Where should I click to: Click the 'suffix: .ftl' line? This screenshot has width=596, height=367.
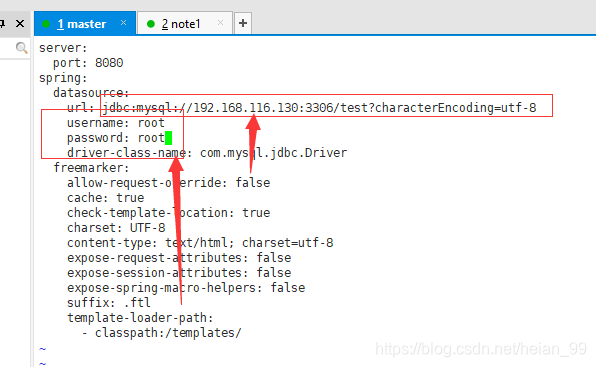coord(109,303)
